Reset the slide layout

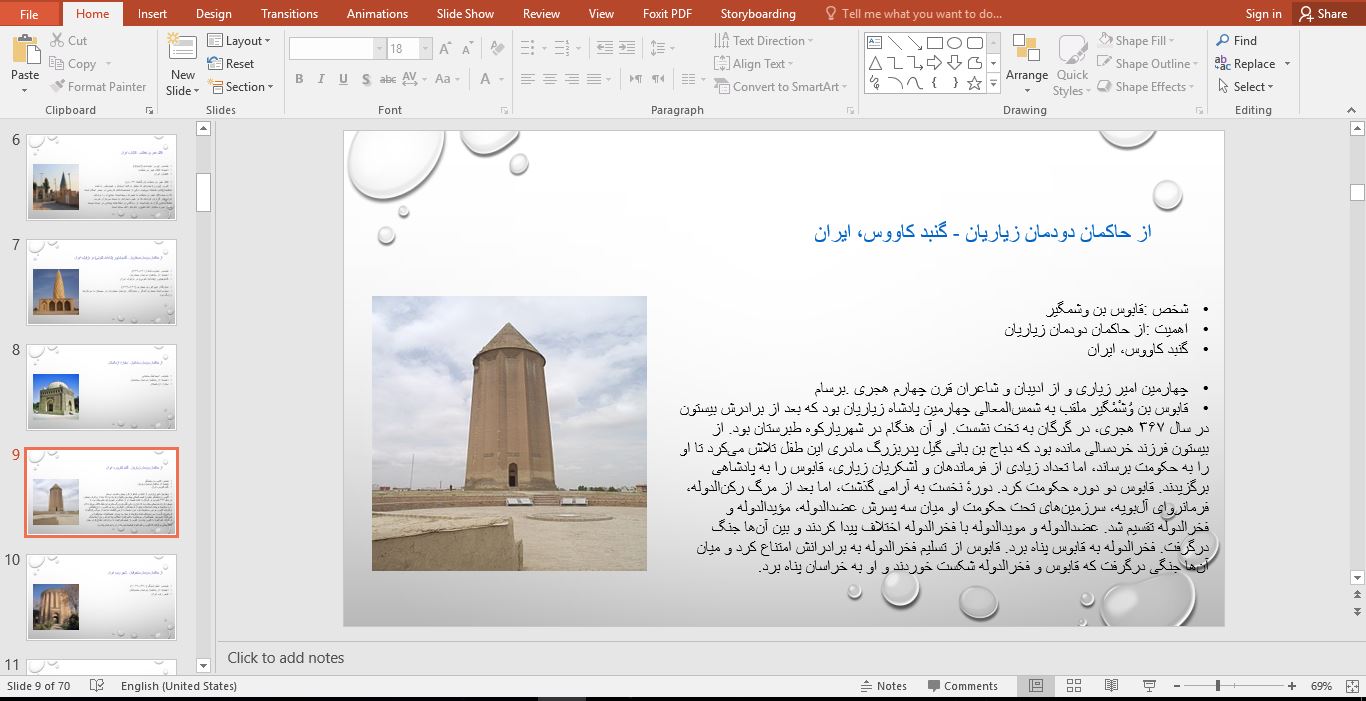click(x=231, y=64)
